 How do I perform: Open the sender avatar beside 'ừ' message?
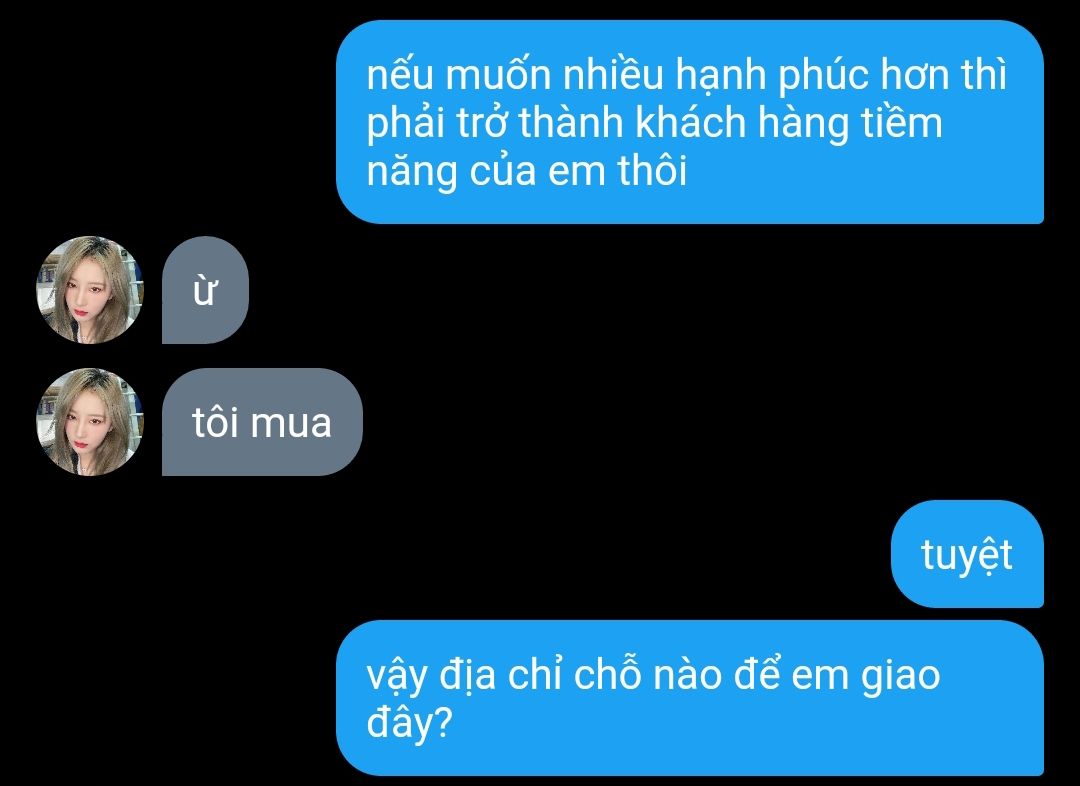(x=90, y=290)
